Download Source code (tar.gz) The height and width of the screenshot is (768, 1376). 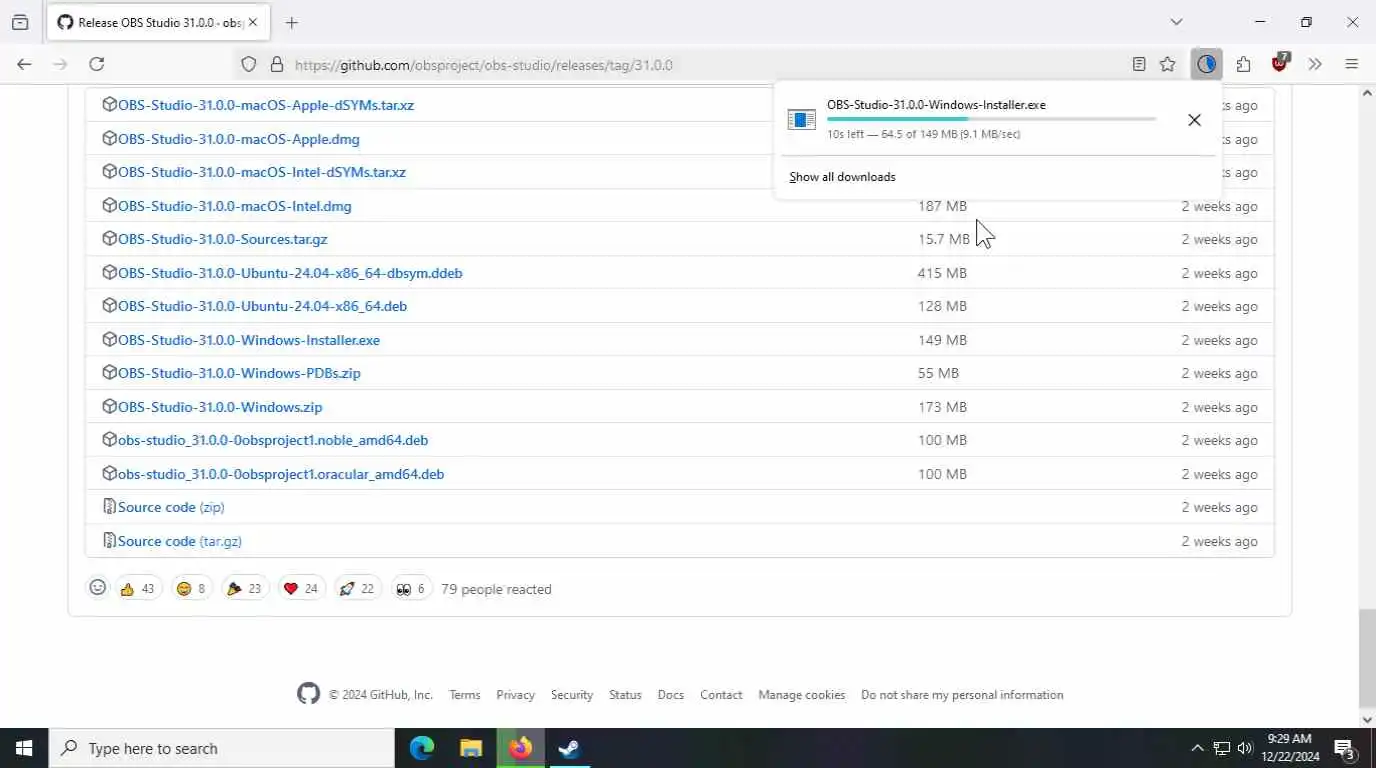click(x=180, y=541)
